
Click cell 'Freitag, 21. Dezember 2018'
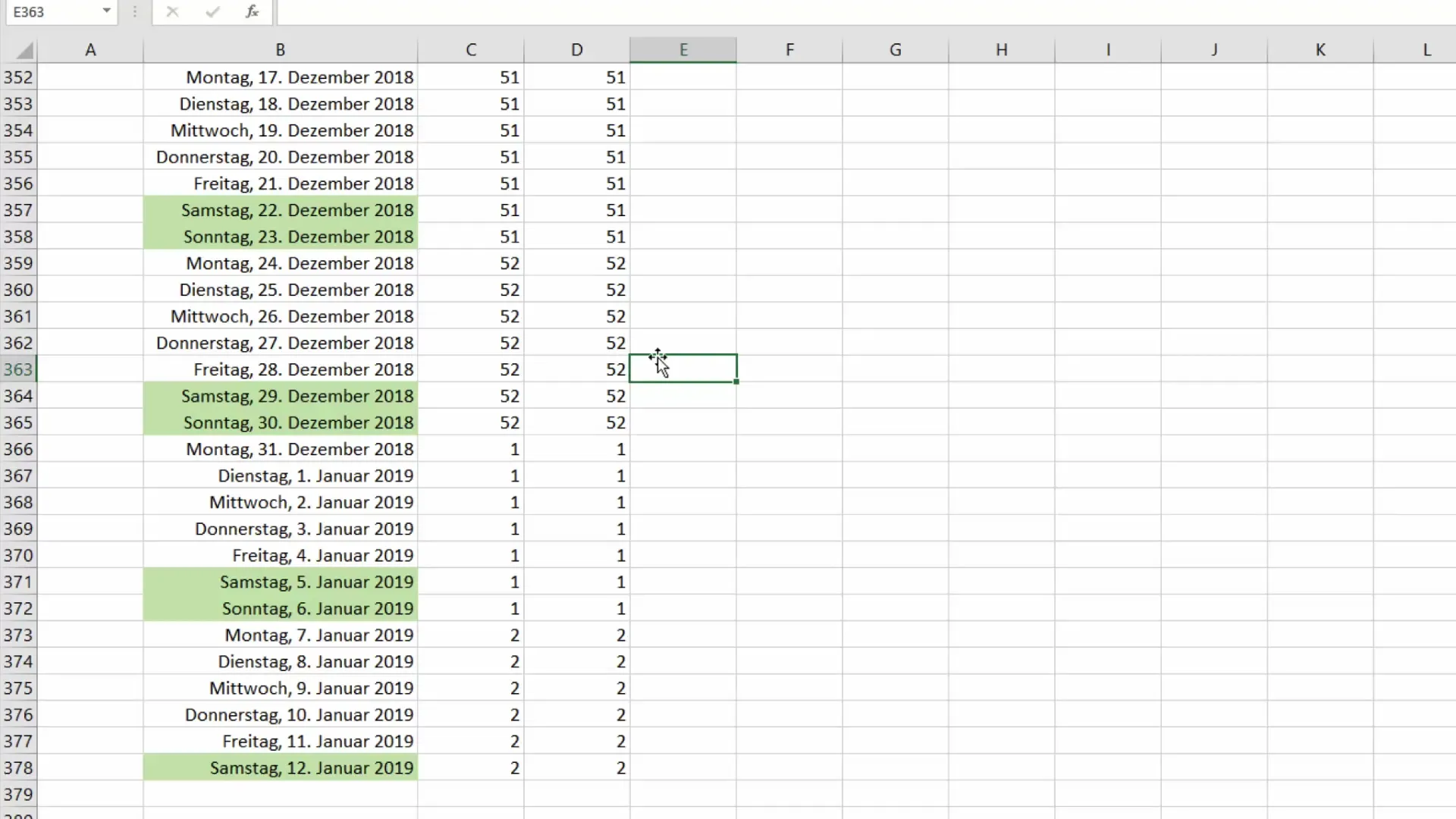click(281, 184)
